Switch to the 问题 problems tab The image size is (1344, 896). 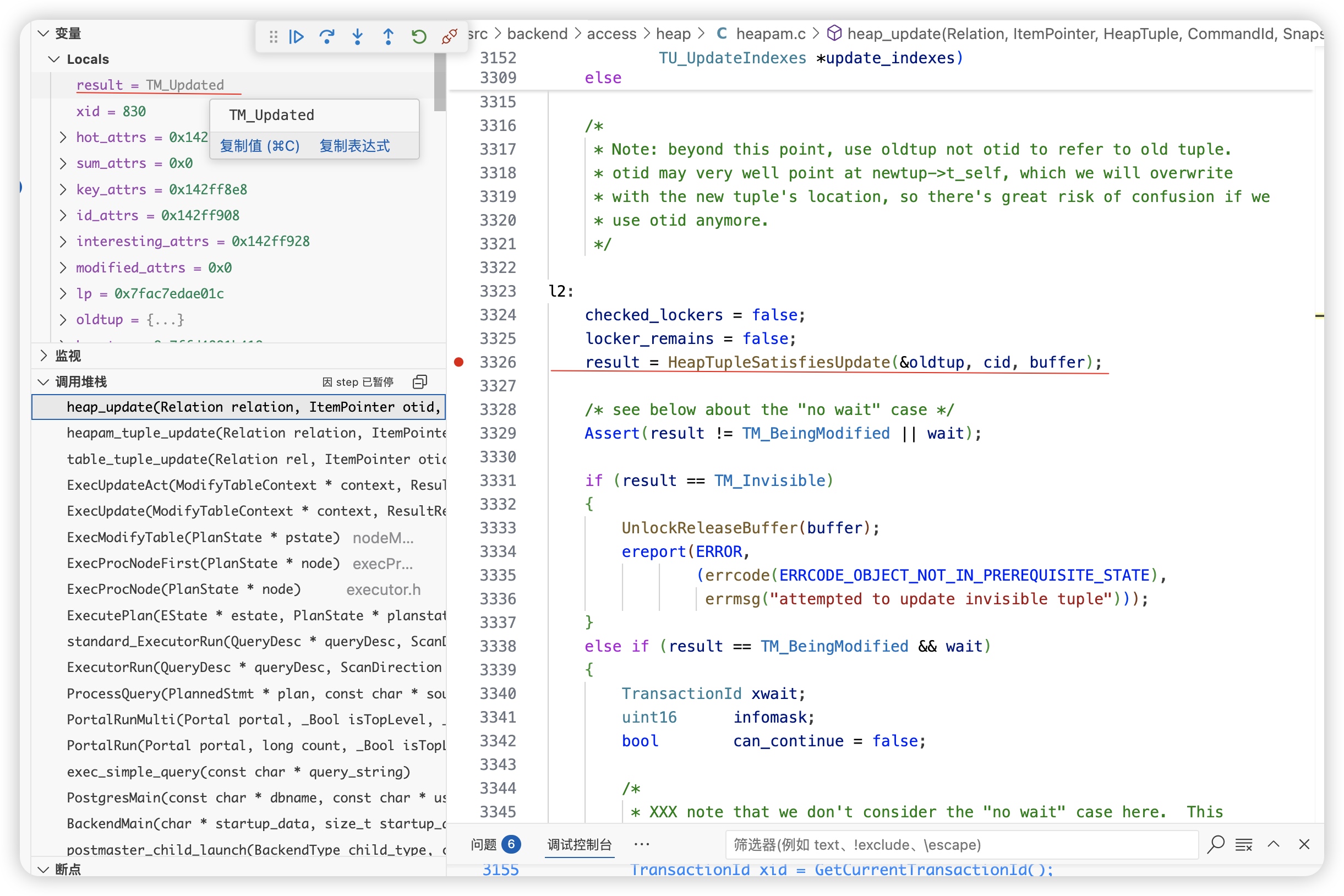(x=484, y=844)
